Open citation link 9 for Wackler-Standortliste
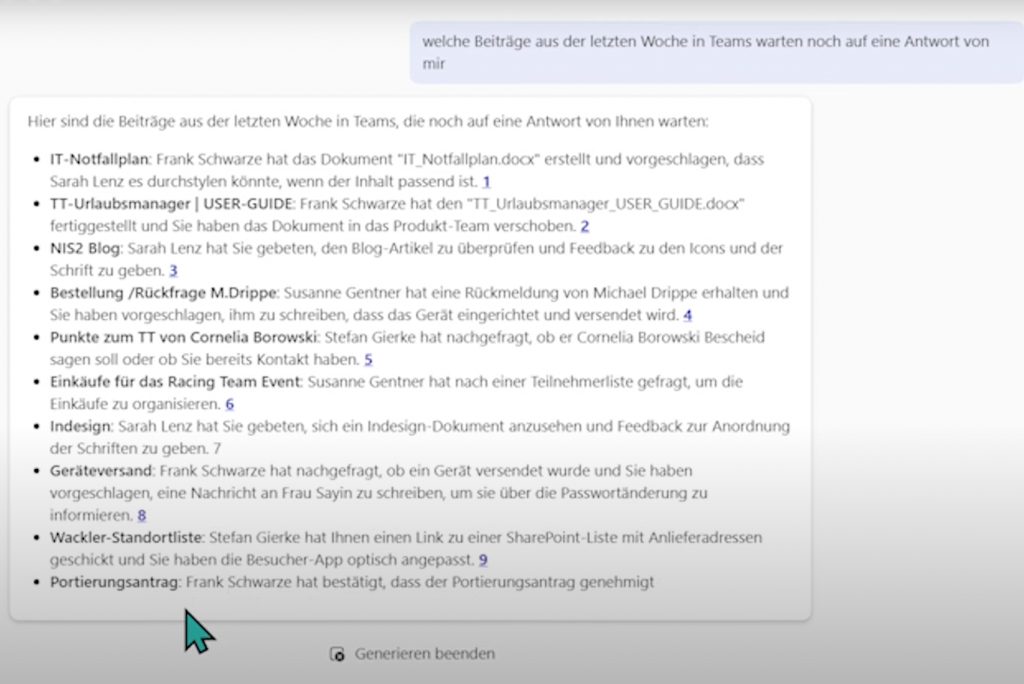This screenshot has width=1024, height=684. click(x=483, y=560)
